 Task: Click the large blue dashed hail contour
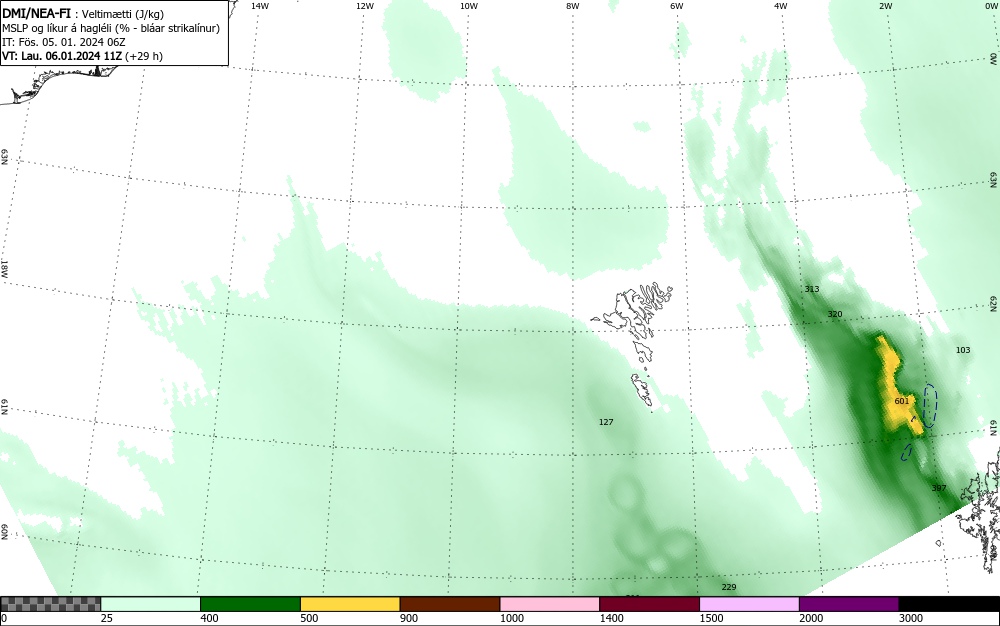point(930,405)
